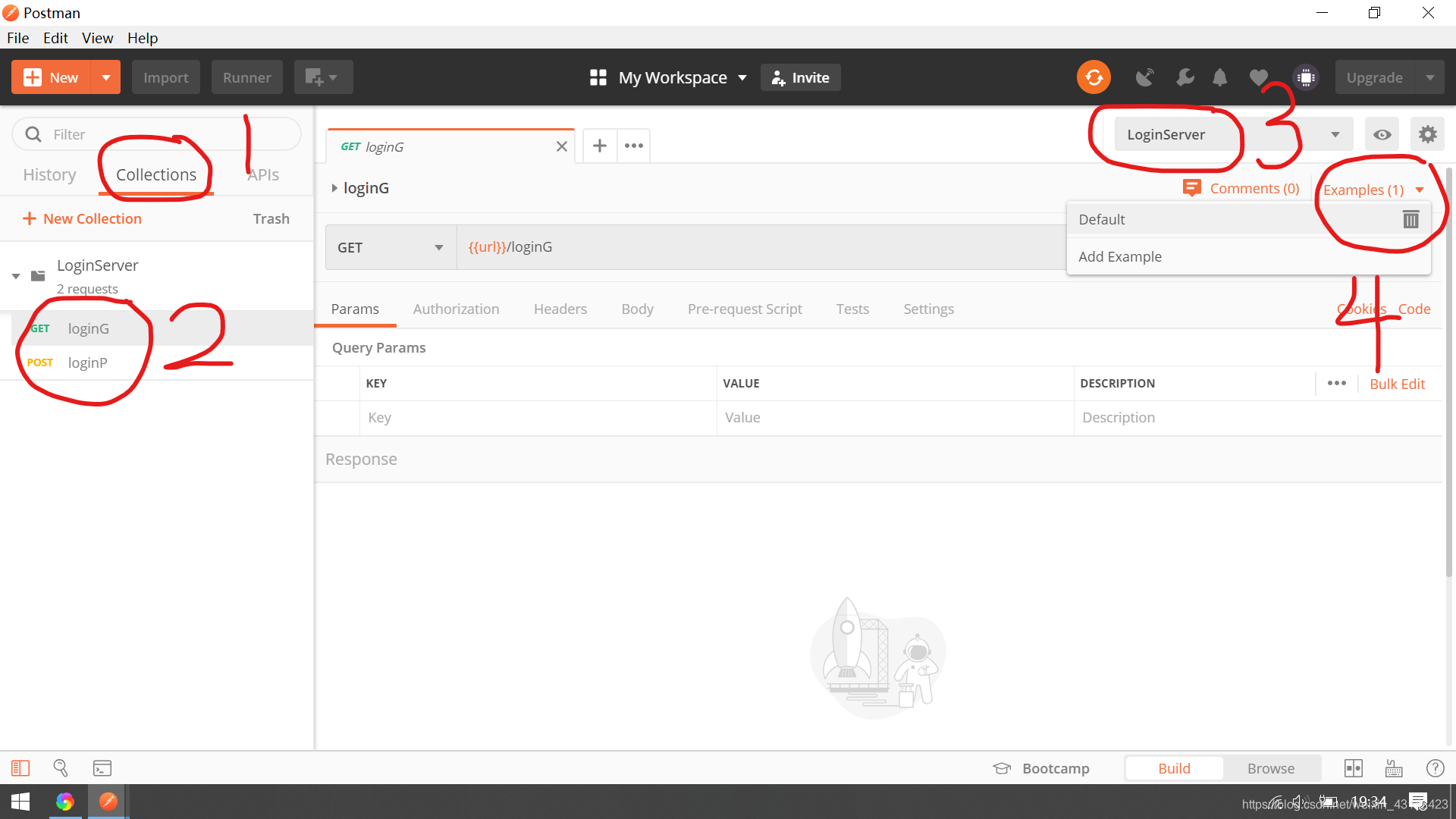Toggle the sidebar visibility icon

(x=20, y=768)
